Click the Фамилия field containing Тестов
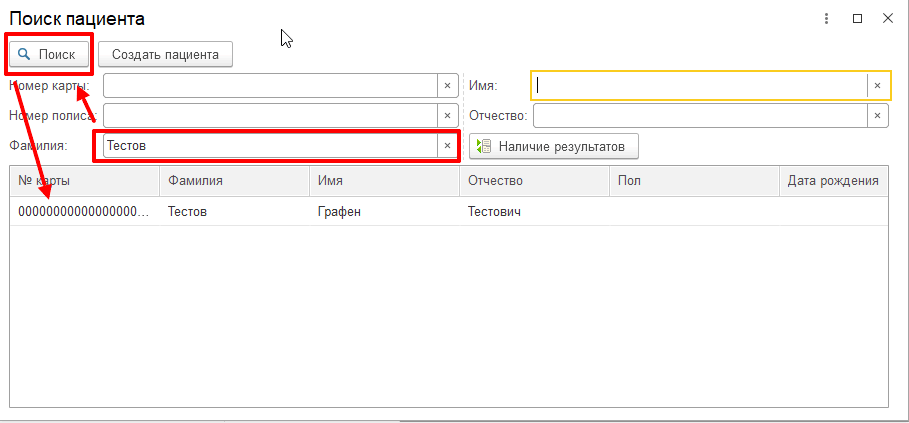 point(270,146)
